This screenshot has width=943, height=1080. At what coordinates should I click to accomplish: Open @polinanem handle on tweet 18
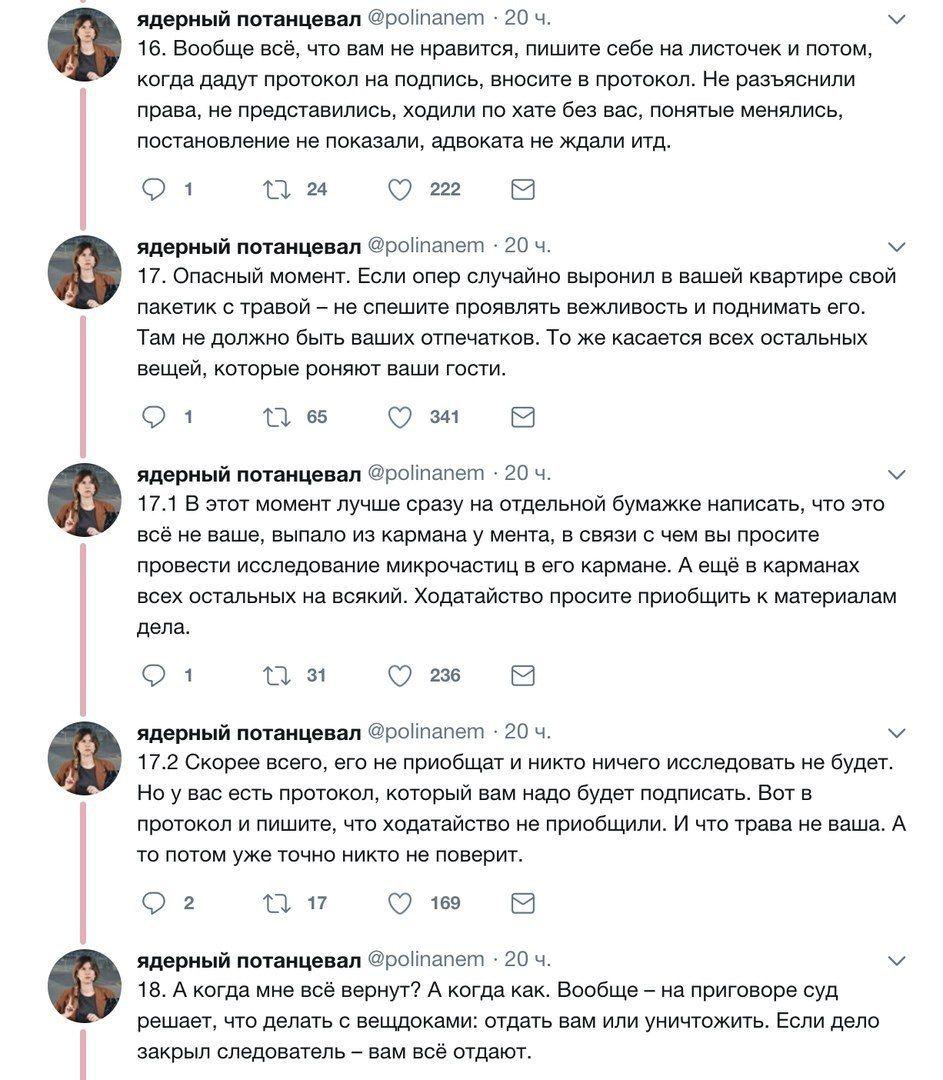pyautogui.click(x=426, y=959)
